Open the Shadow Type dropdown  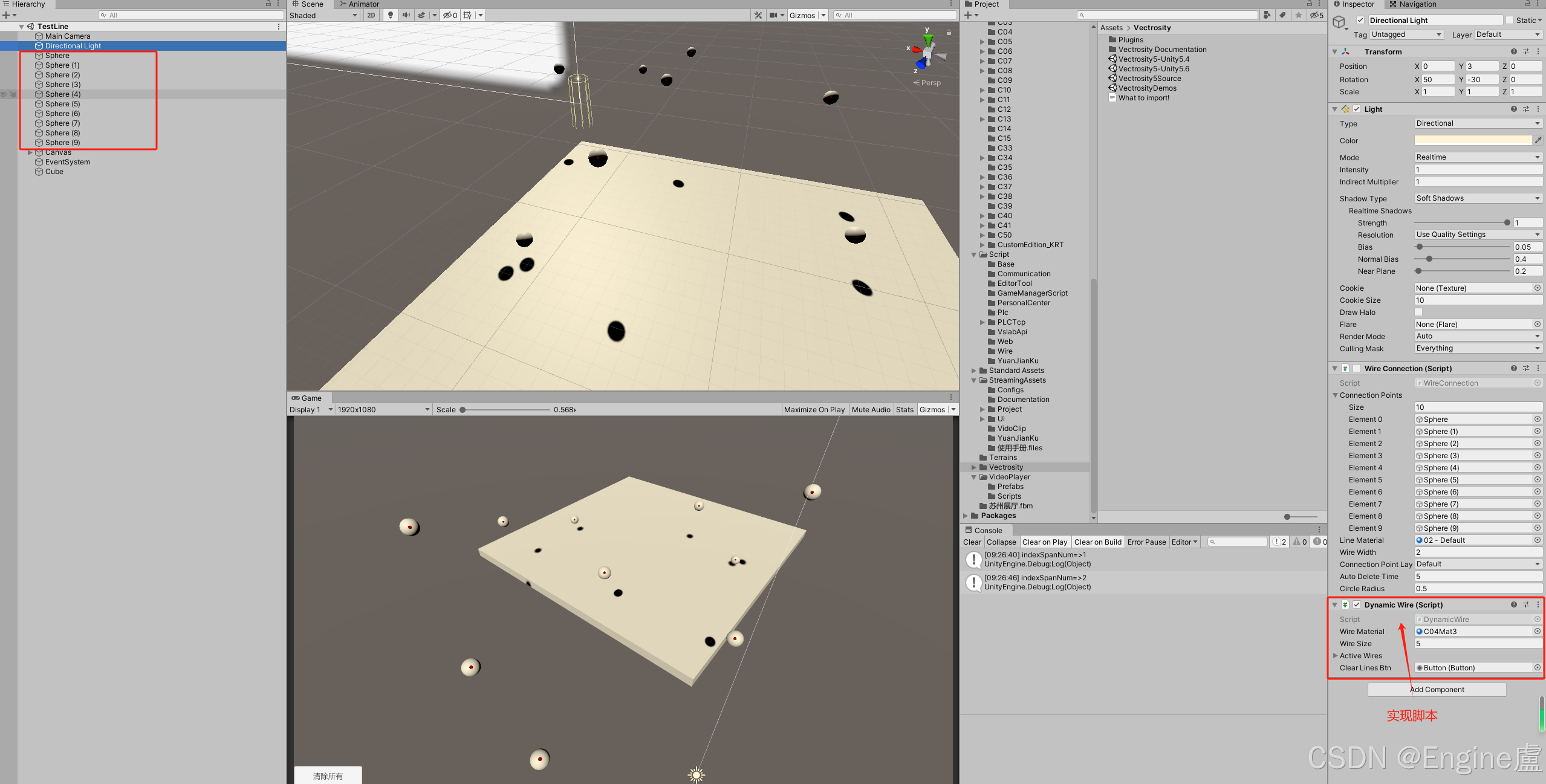1478,198
